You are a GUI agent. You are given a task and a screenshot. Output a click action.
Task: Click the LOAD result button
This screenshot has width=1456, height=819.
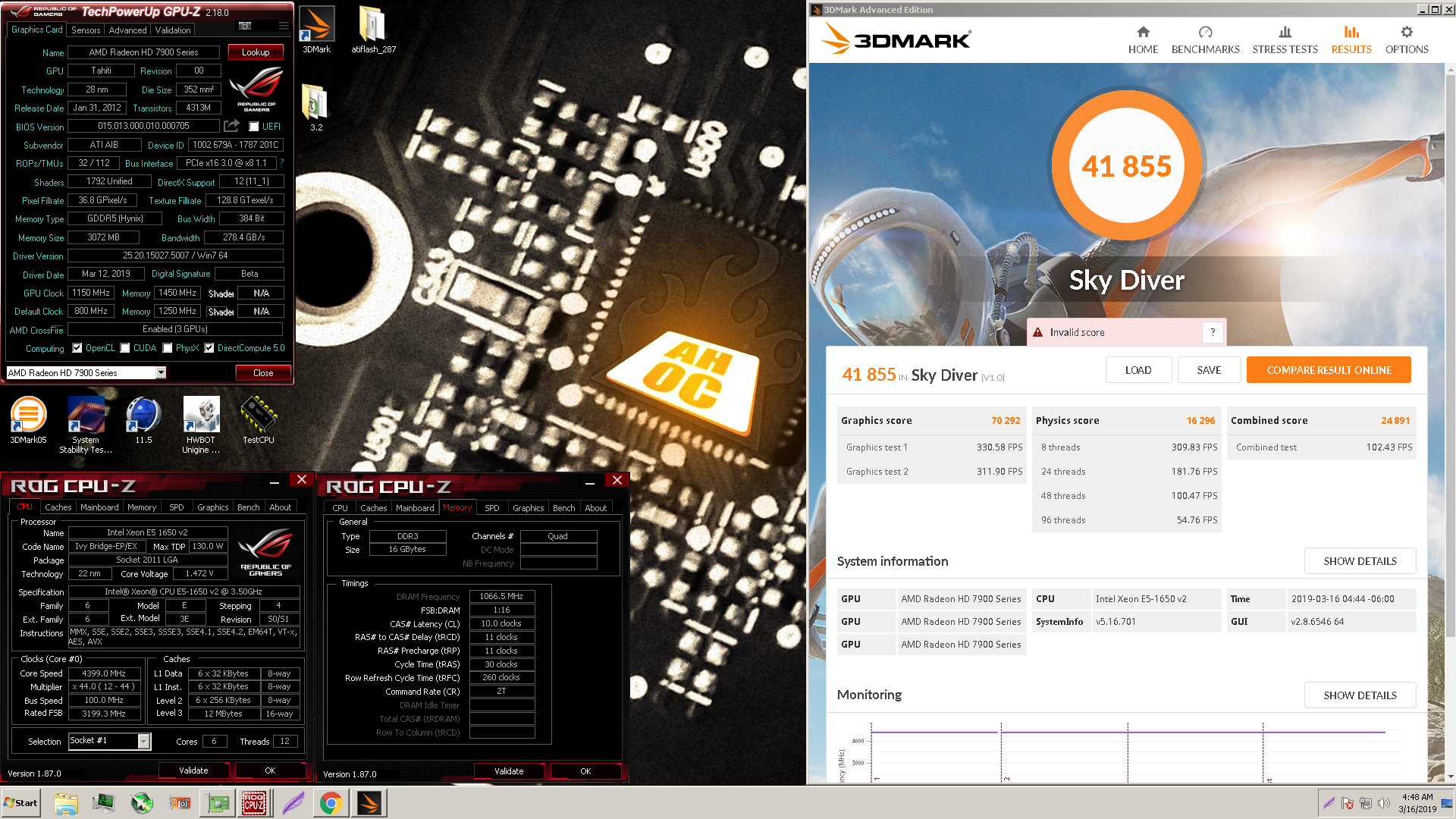[x=1138, y=370]
